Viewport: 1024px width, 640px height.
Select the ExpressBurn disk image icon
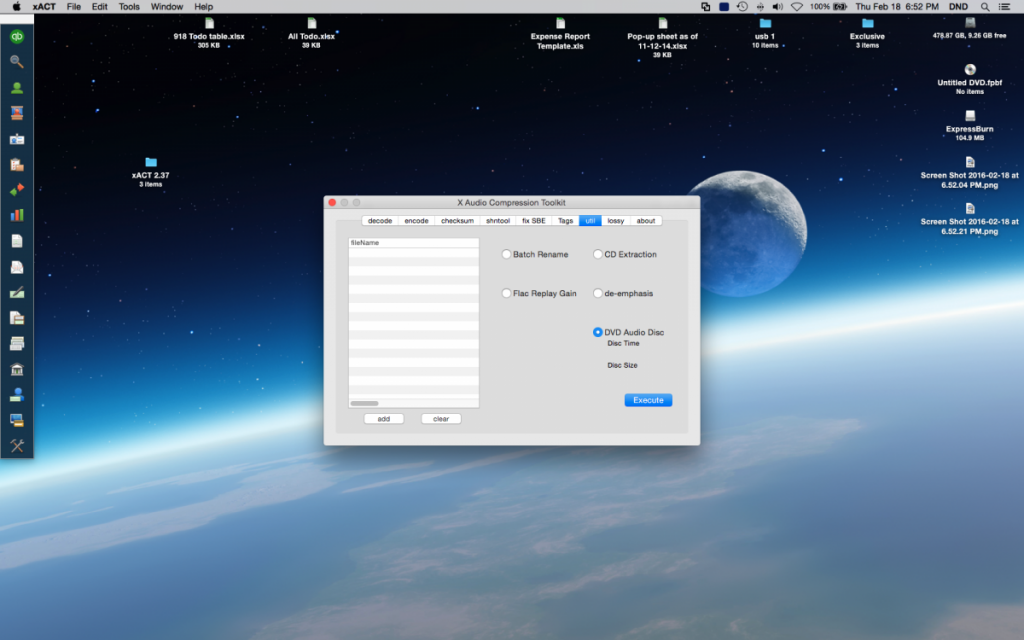[970, 116]
